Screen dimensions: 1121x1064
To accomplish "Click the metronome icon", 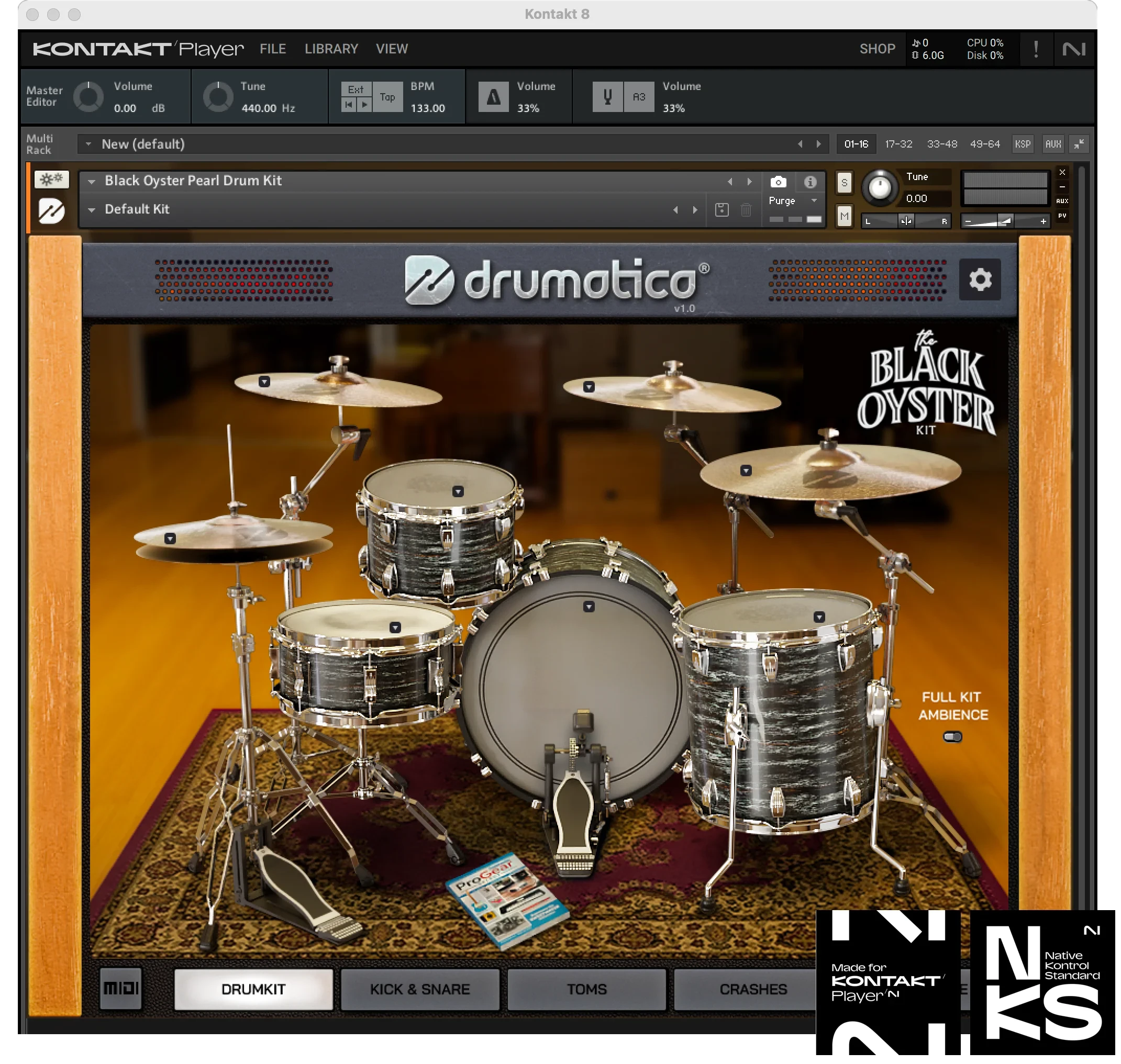I will [493, 97].
